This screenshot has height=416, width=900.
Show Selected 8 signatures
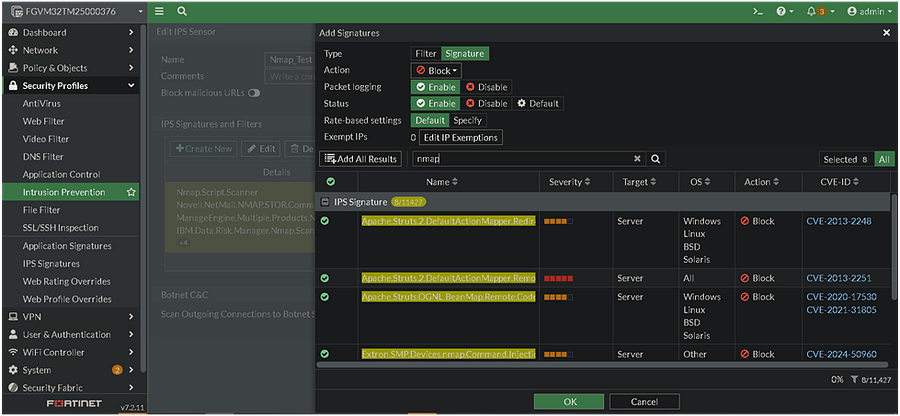click(845, 160)
